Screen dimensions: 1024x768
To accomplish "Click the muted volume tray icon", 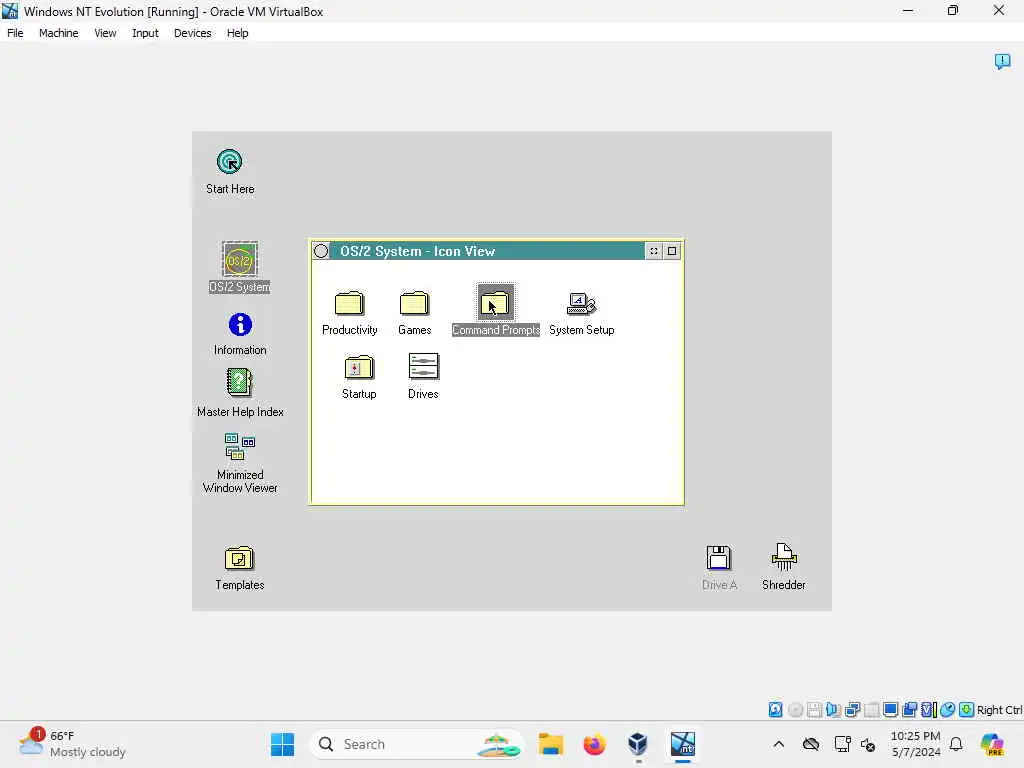I will click(868, 744).
